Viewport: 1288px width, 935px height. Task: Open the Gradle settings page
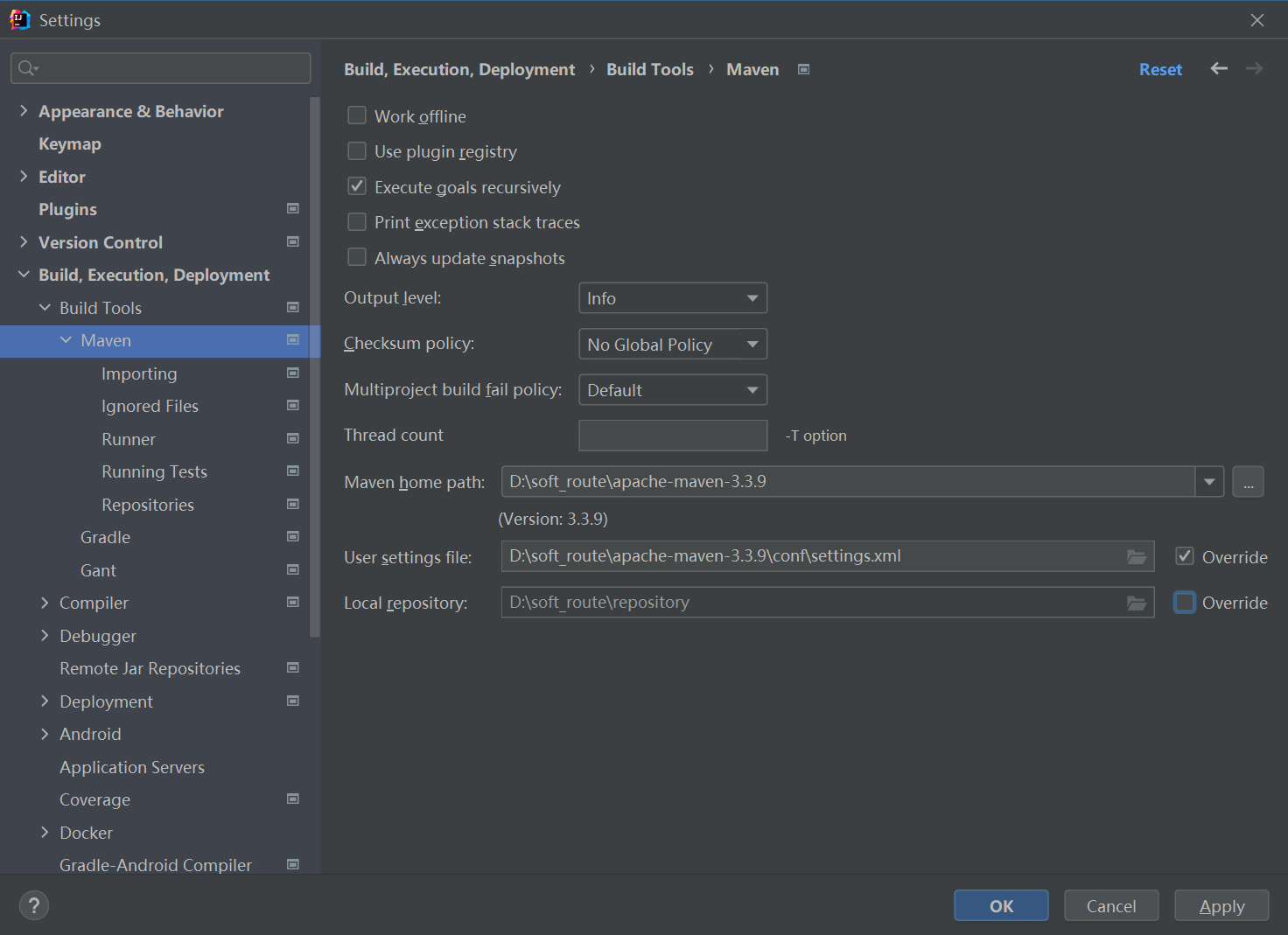click(x=105, y=537)
